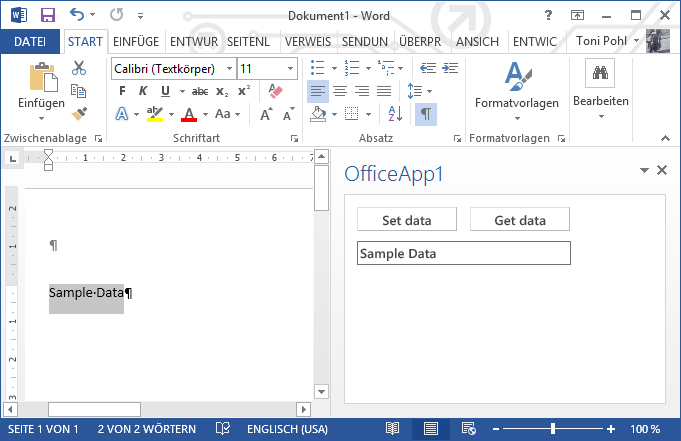Save the document with the floppy disk icon
This screenshot has height=441, width=681.
47,16
